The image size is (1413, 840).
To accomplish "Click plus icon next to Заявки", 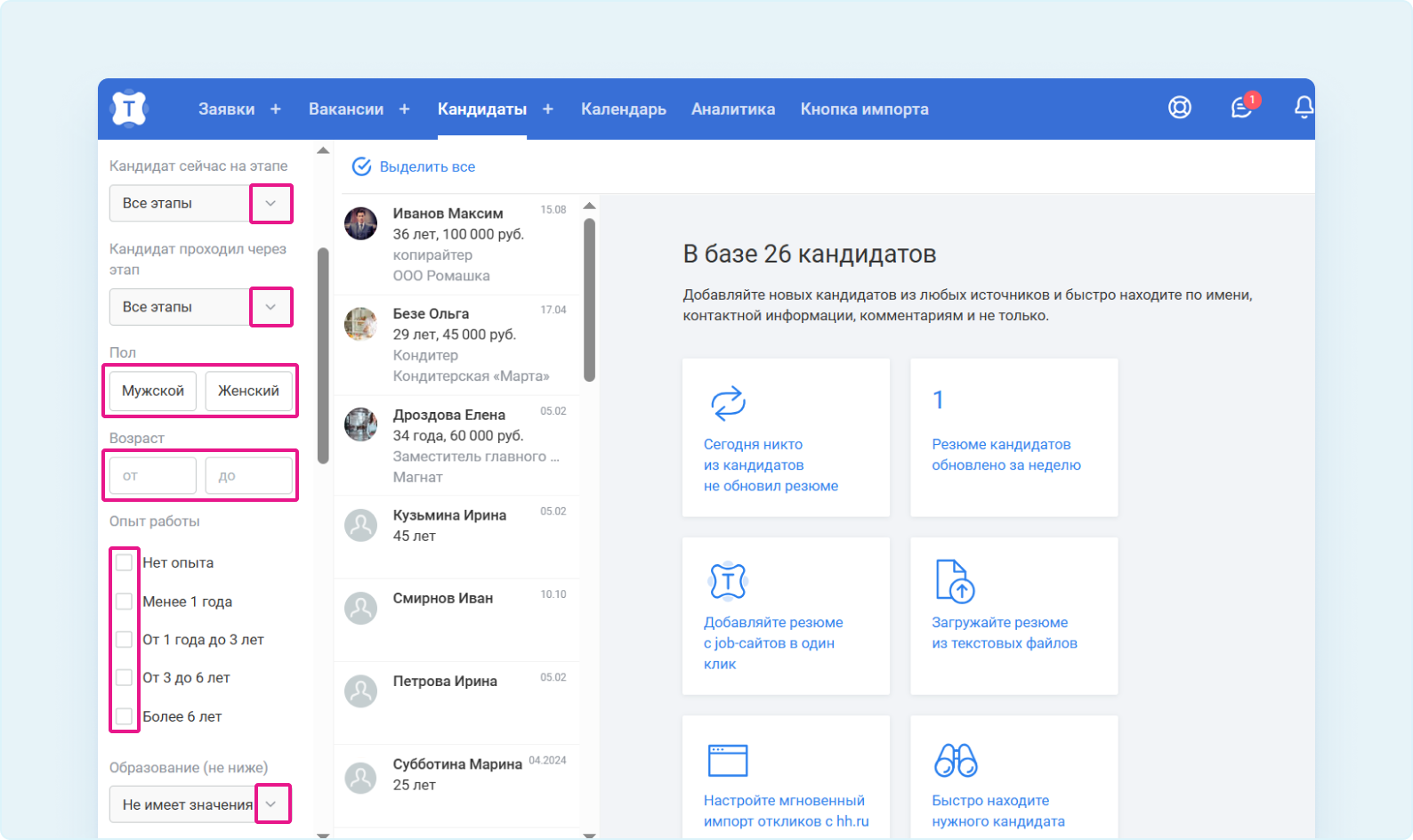I will pyautogui.click(x=276, y=109).
